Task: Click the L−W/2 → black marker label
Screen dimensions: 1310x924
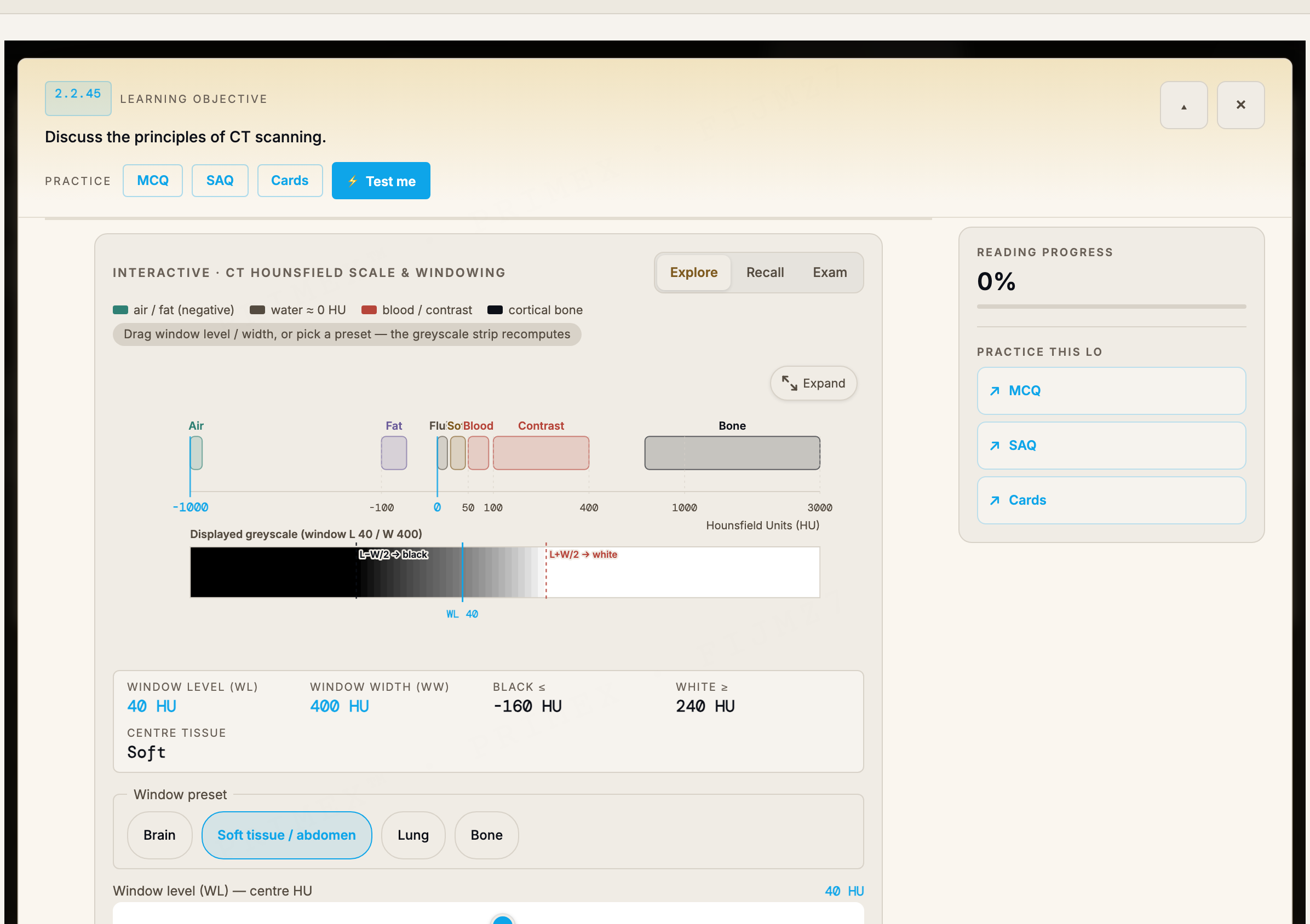Action: 393,555
